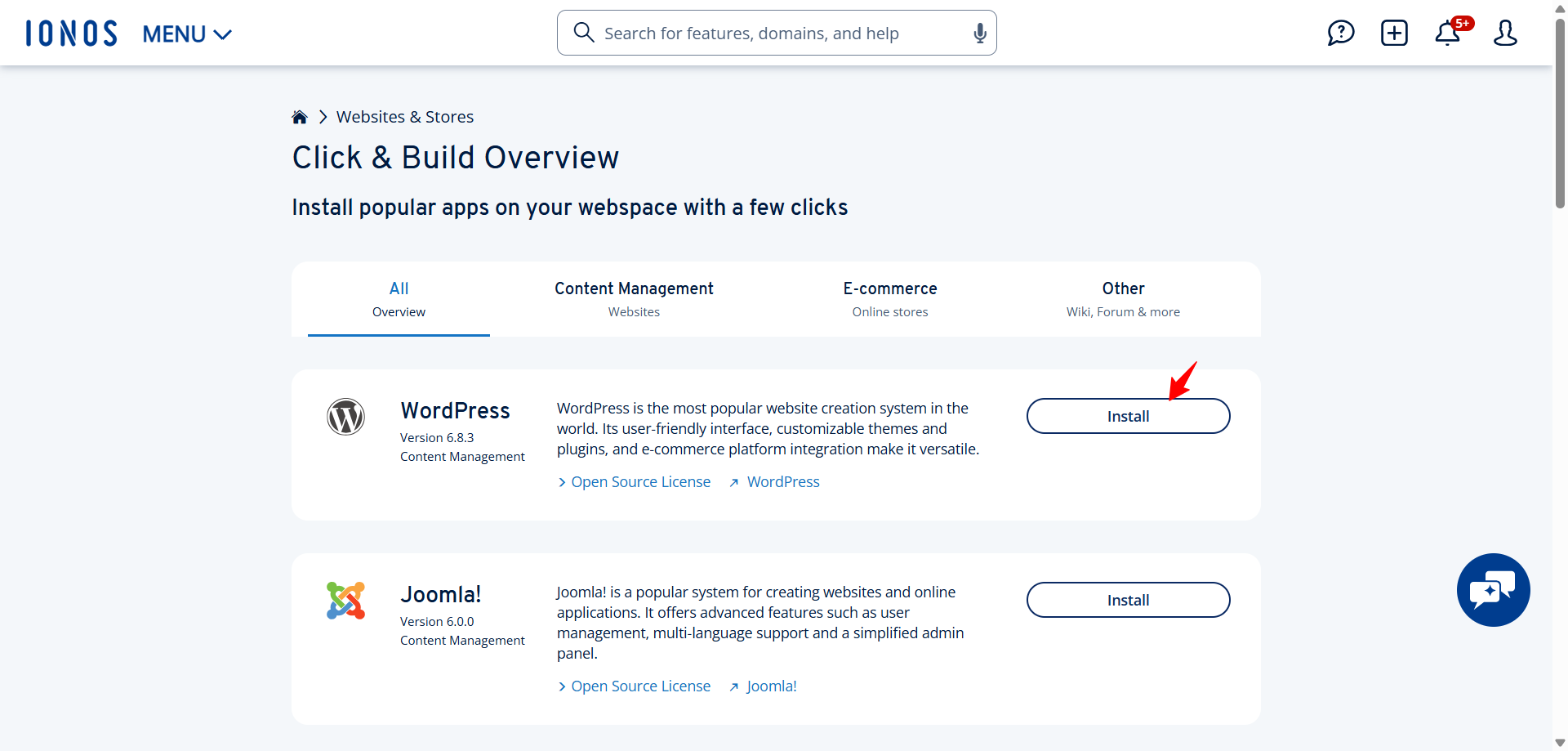The image size is (1568, 751).
Task: Open the external Joomla! link
Action: point(763,686)
